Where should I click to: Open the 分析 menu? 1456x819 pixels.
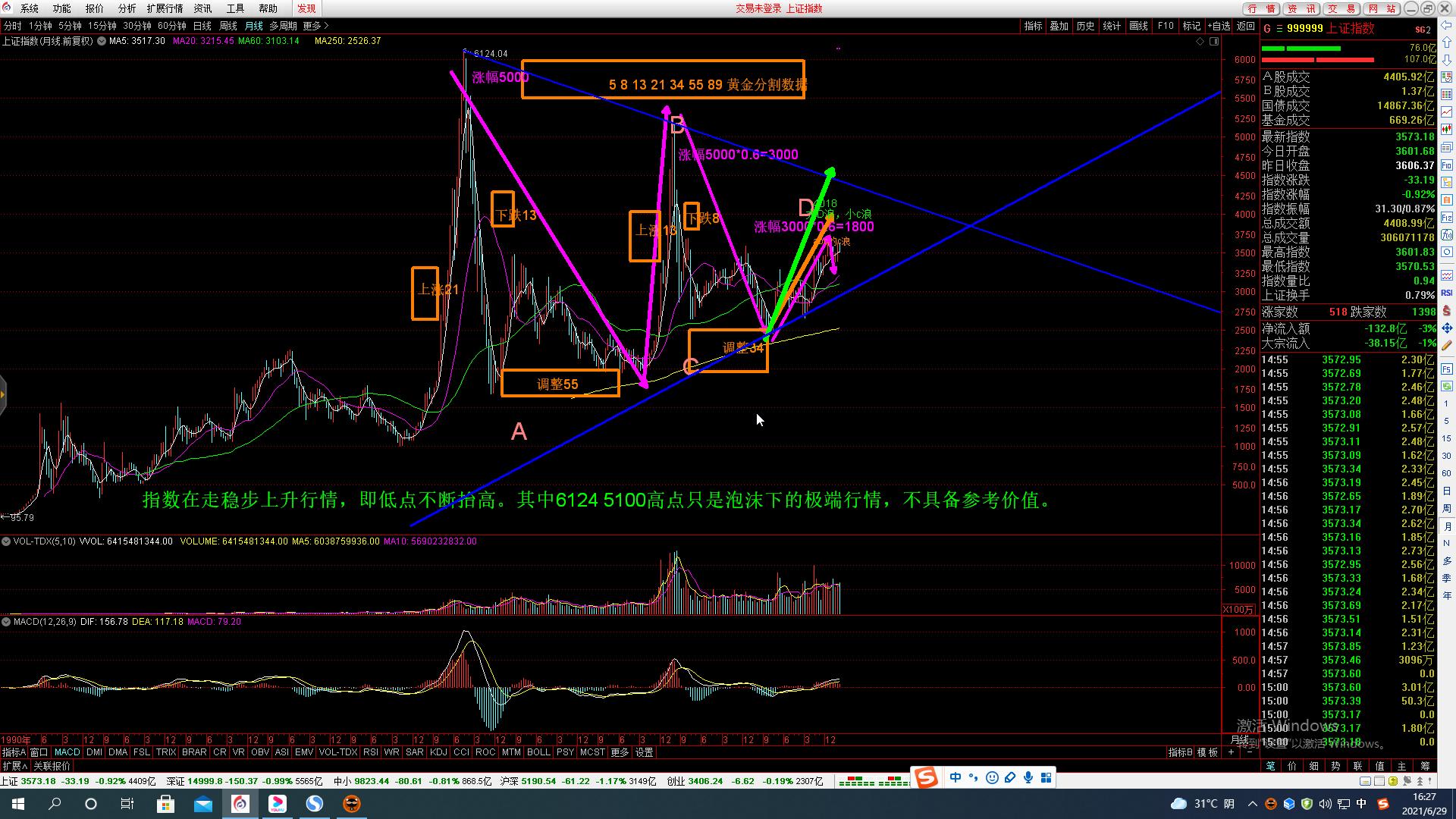tap(127, 8)
